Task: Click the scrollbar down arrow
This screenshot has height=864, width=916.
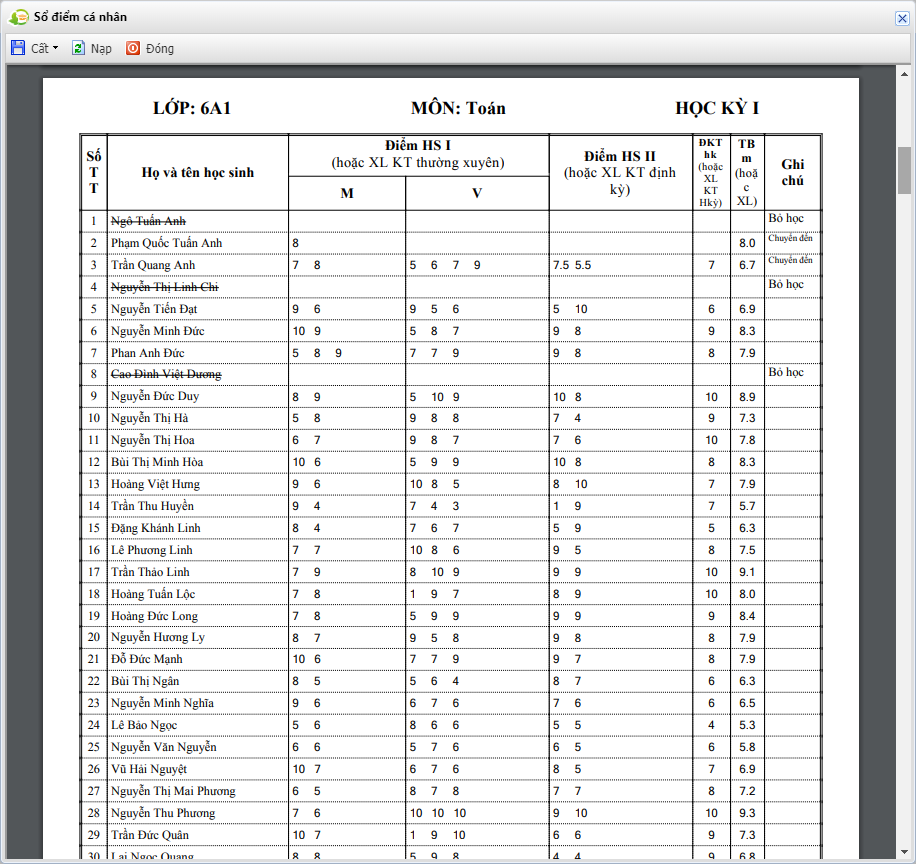Action: coord(904,852)
